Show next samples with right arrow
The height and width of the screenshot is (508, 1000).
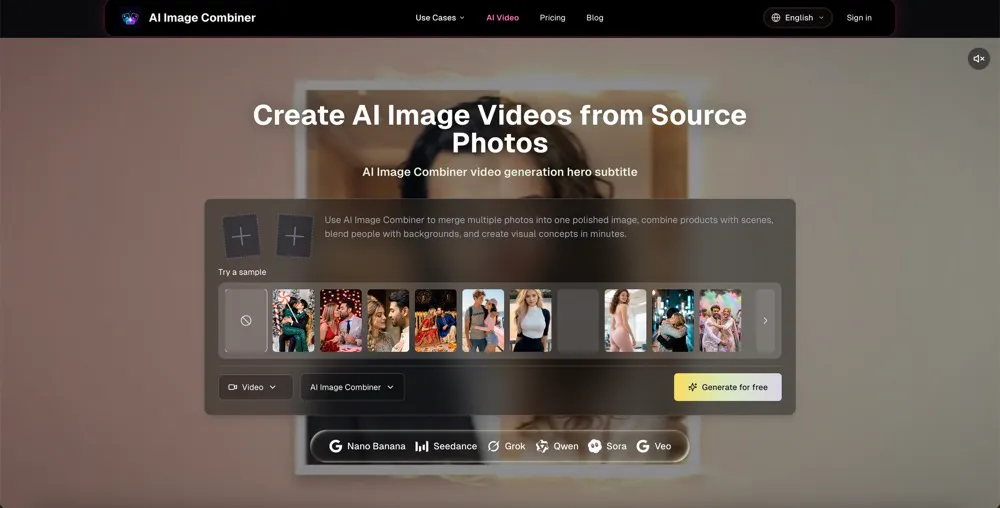[x=765, y=321]
